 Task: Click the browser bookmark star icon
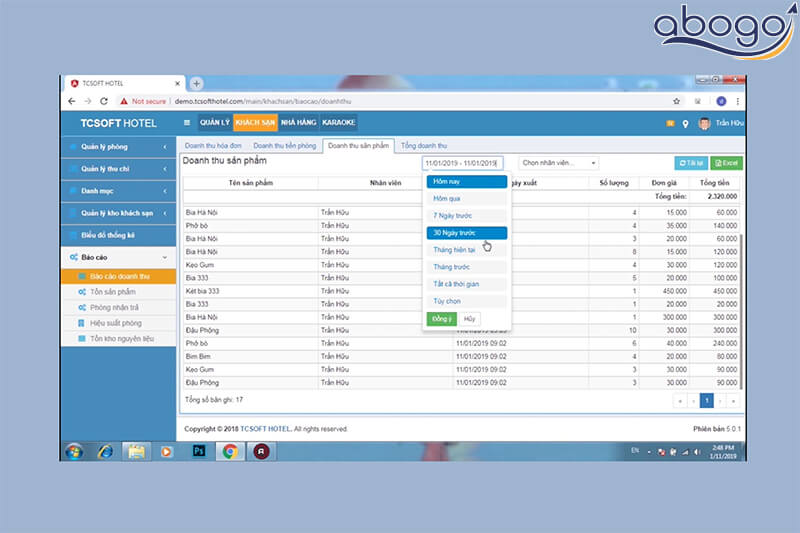pyautogui.click(x=677, y=101)
